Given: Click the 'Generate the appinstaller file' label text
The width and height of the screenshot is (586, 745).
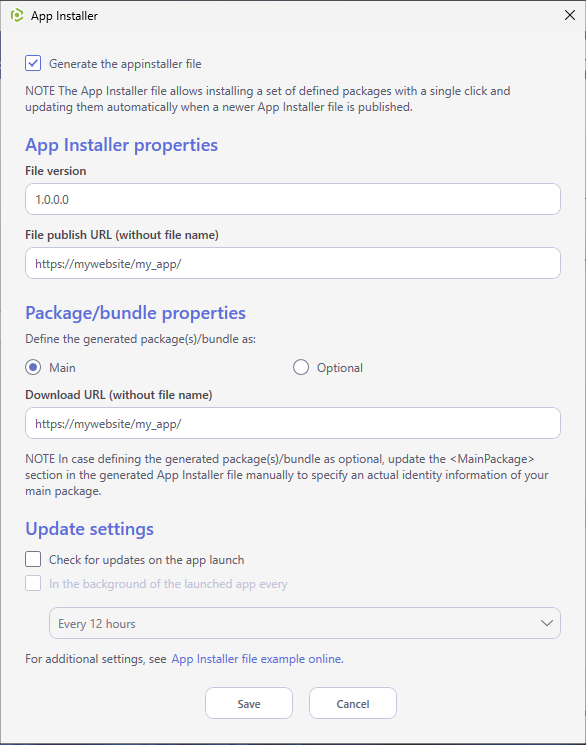Looking at the screenshot, I should 125,64.
